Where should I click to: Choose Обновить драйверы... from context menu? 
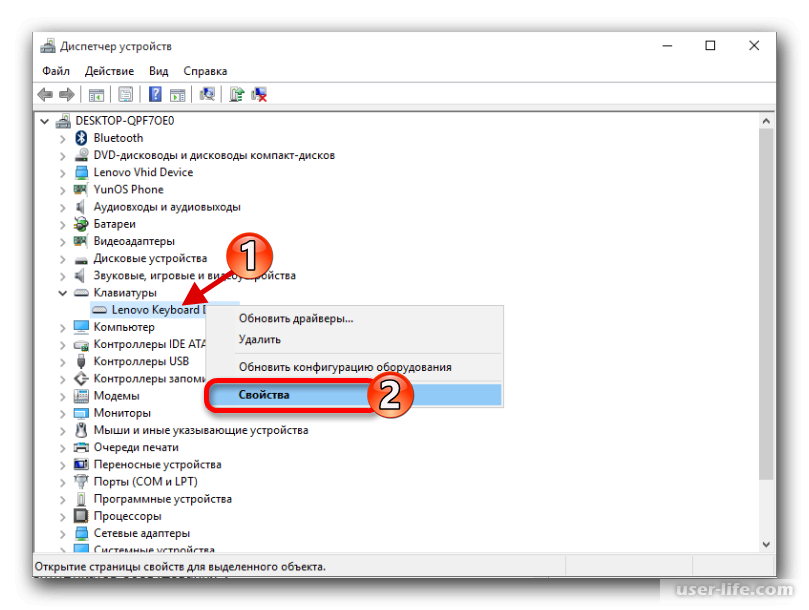point(354,318)
